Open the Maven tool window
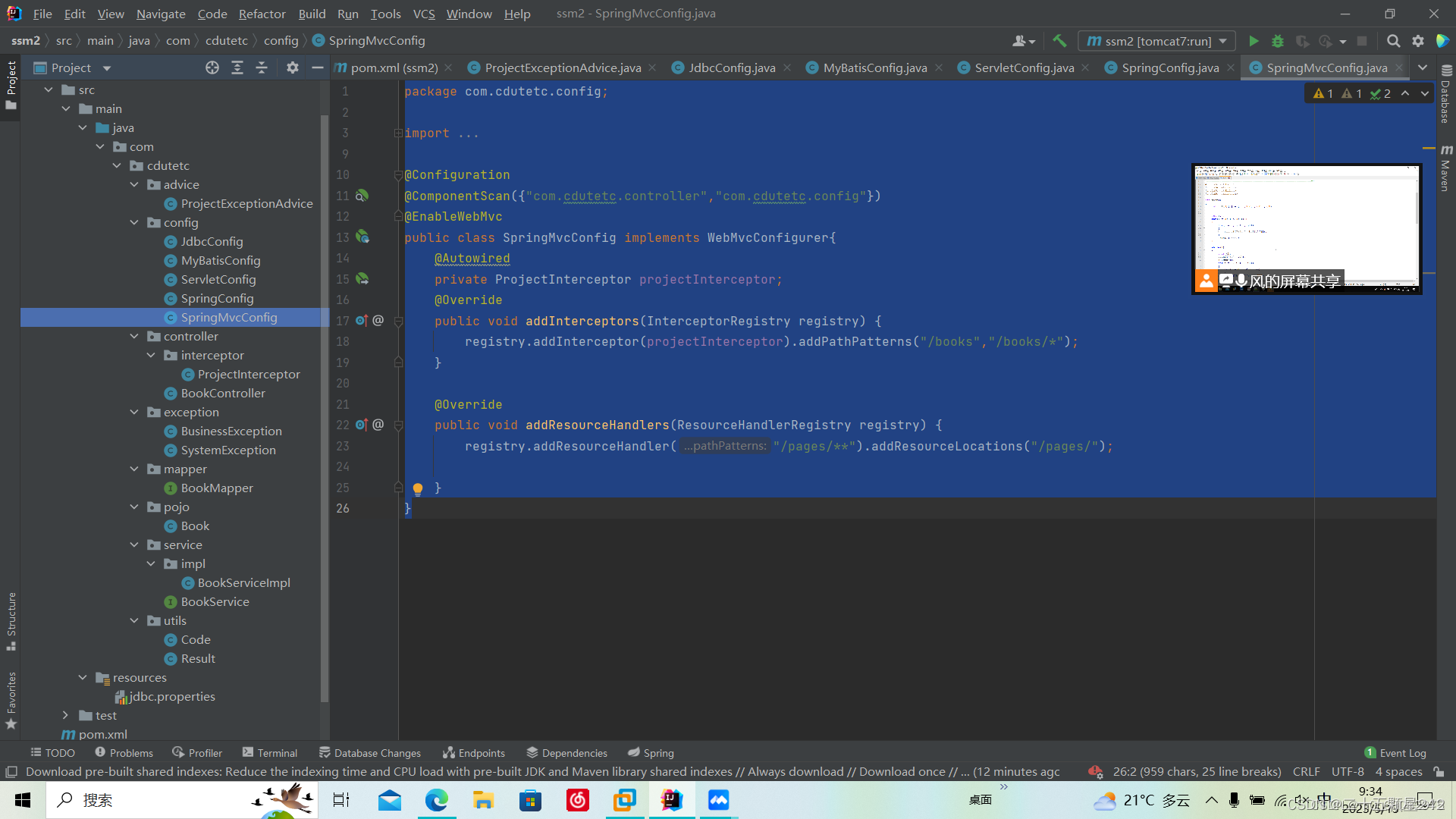This screenshot has width=1456, height=819. pos(1446,168)
